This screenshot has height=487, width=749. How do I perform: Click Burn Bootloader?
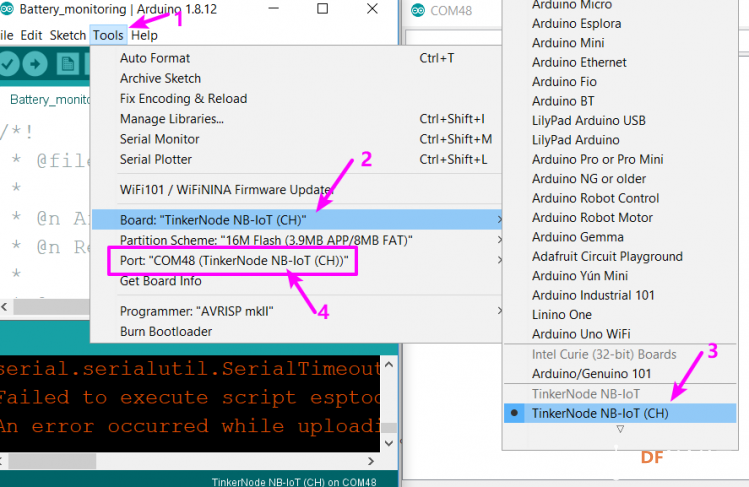tap(296, 331)
